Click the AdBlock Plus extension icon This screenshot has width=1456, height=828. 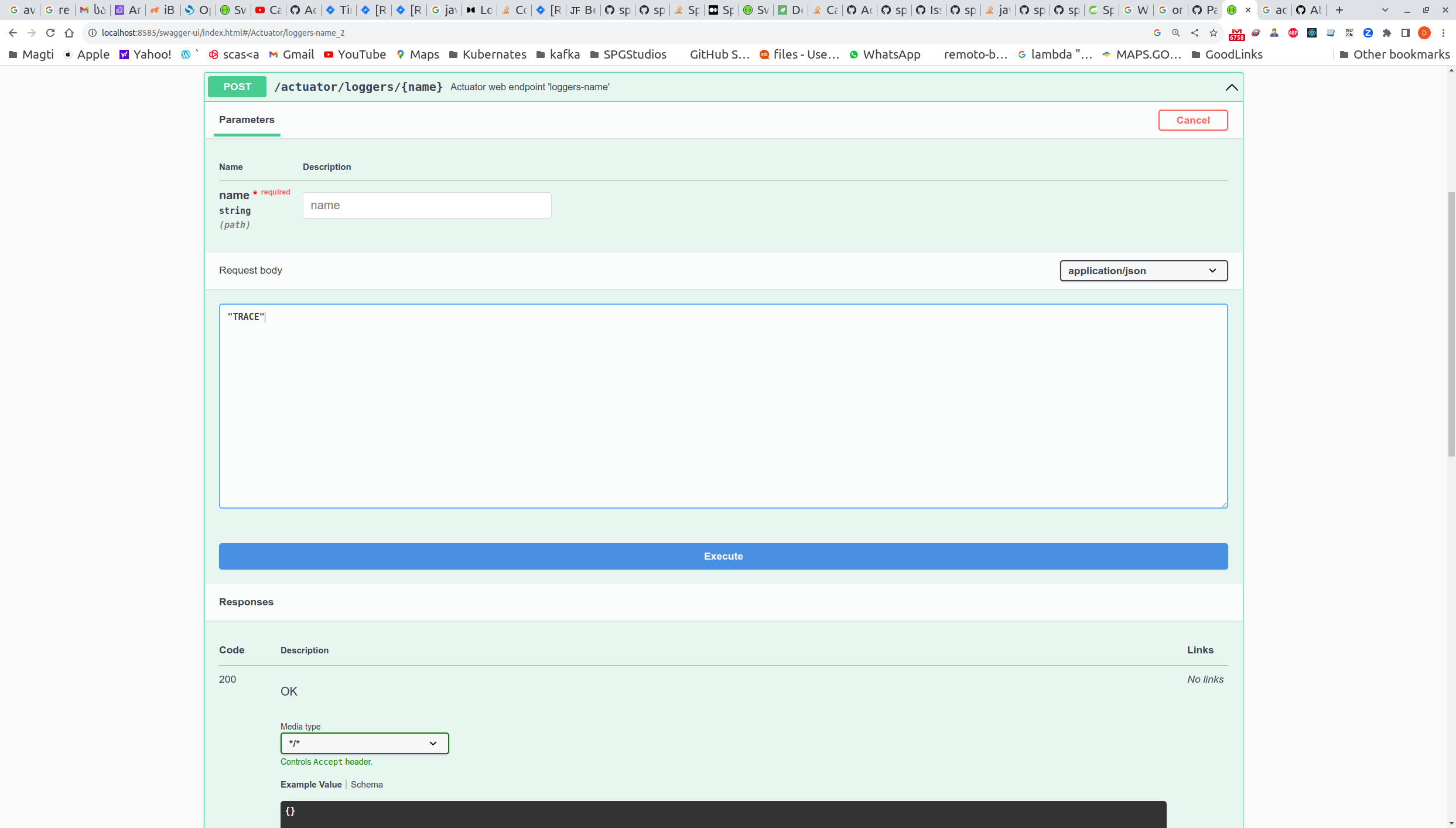pos(1293,33)
